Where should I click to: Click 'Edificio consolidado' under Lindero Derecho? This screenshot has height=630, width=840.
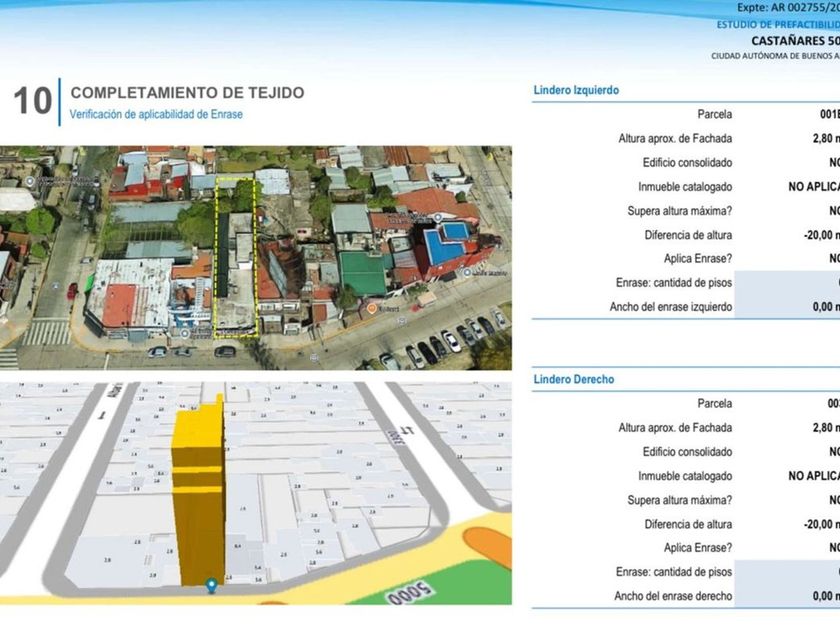pyautogui.click(x=687, y=452)
